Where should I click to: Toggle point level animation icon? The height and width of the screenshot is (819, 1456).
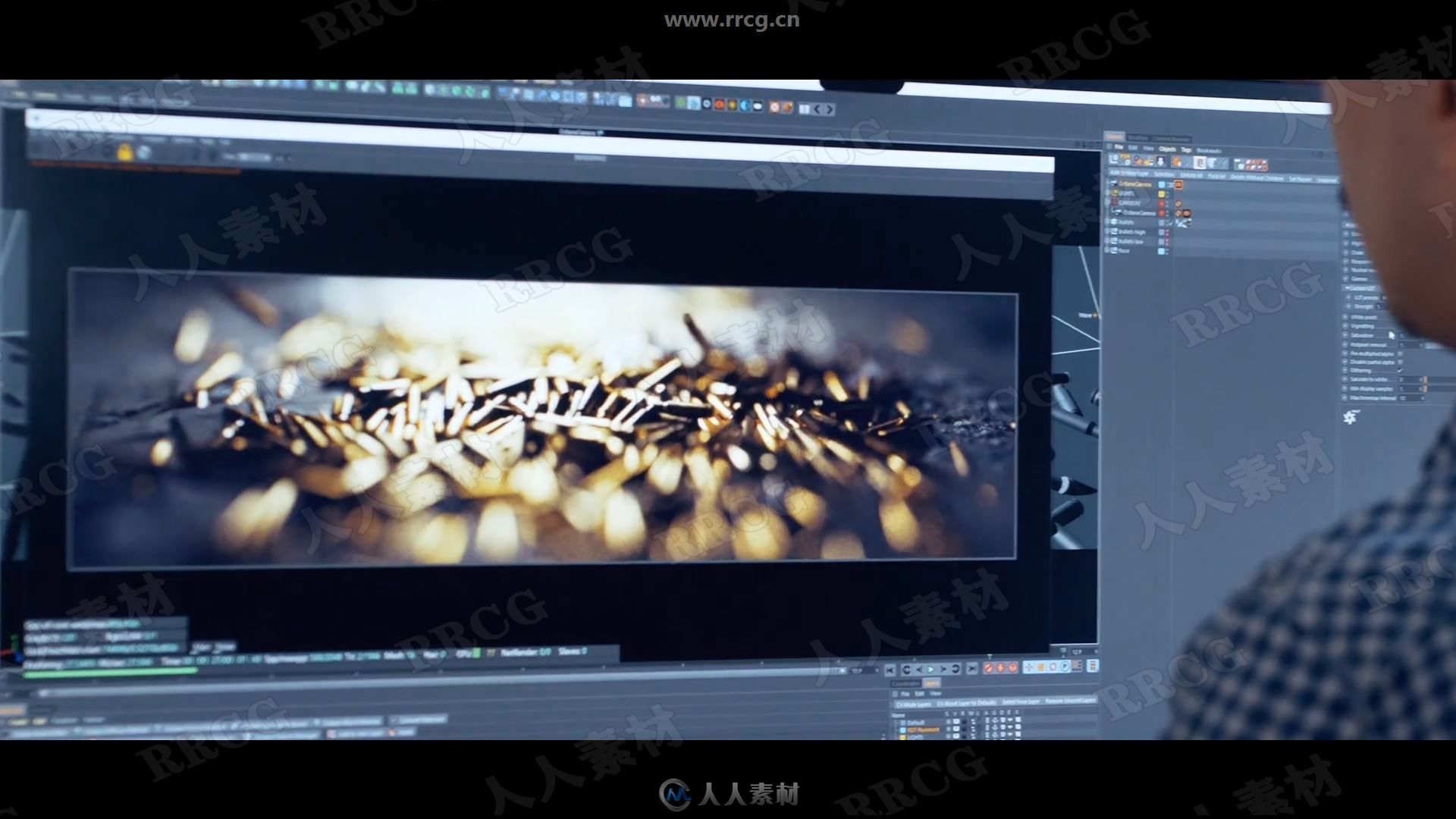[x=1077, y=666]
